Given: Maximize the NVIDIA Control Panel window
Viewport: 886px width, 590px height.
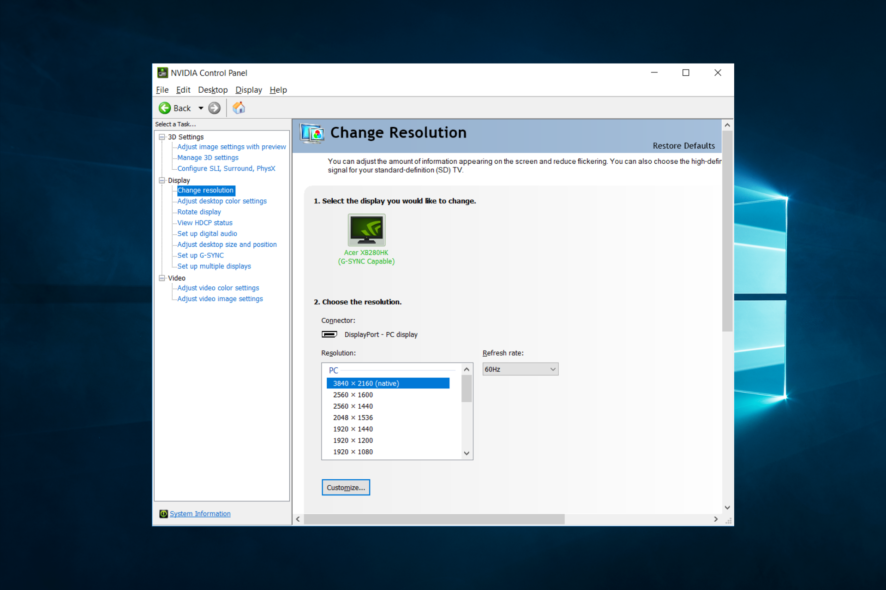Looking at the screenshot, I should click(686, 72).
